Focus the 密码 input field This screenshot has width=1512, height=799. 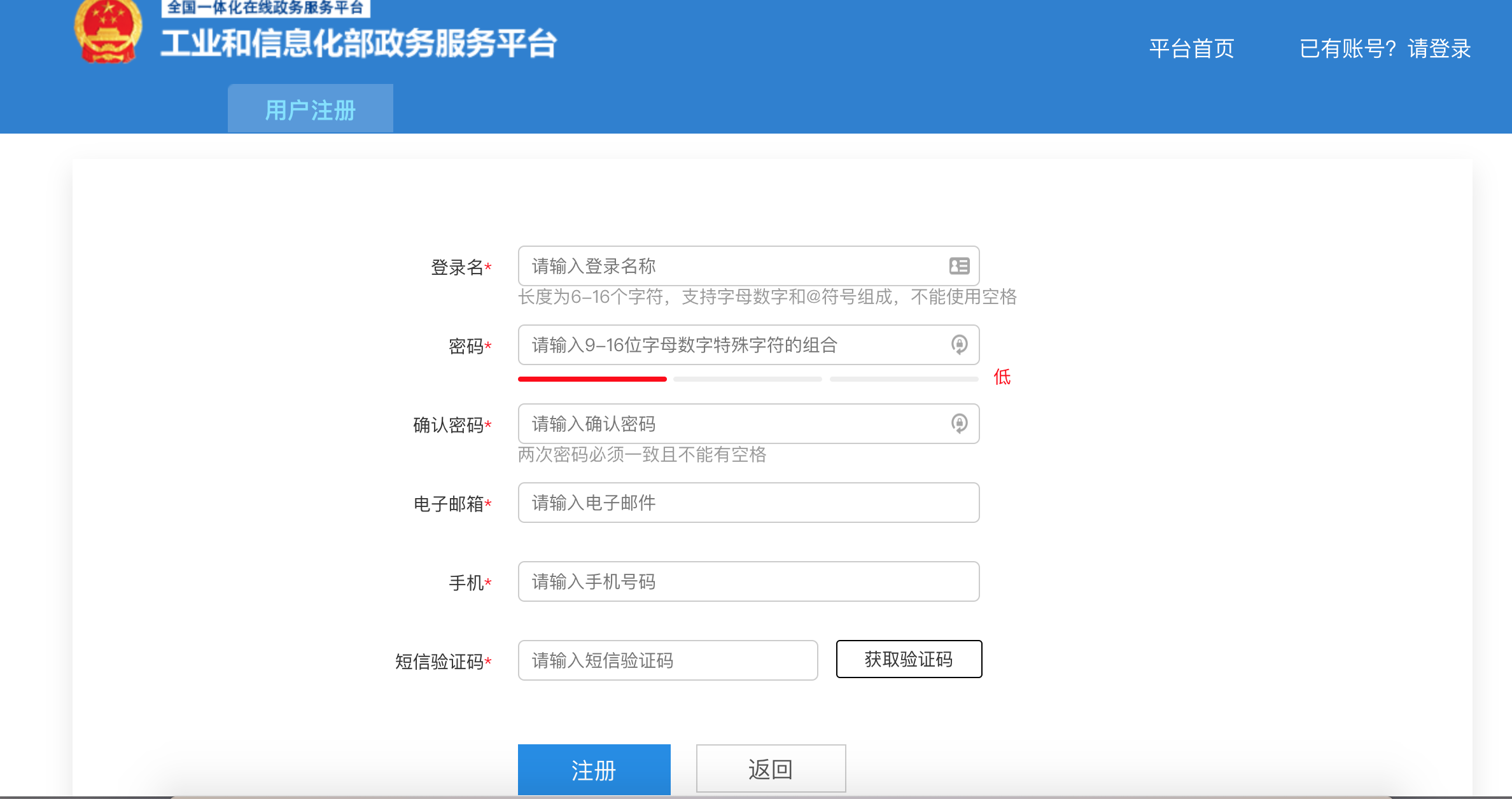click(x=748, y=345)
